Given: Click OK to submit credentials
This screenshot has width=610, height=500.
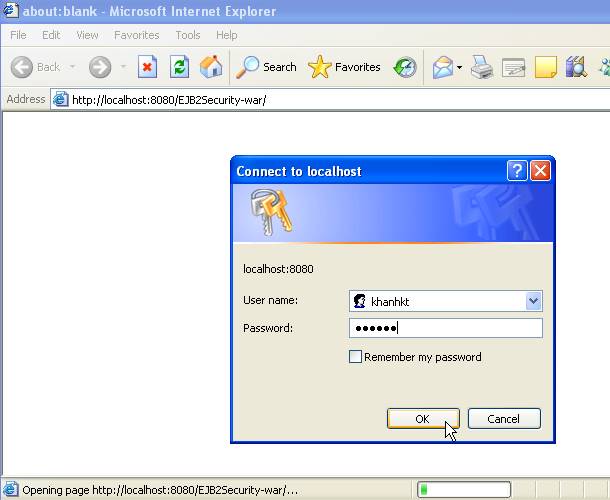Looking at the screenshot, I should pyautogui.click(x=423, y=419).
